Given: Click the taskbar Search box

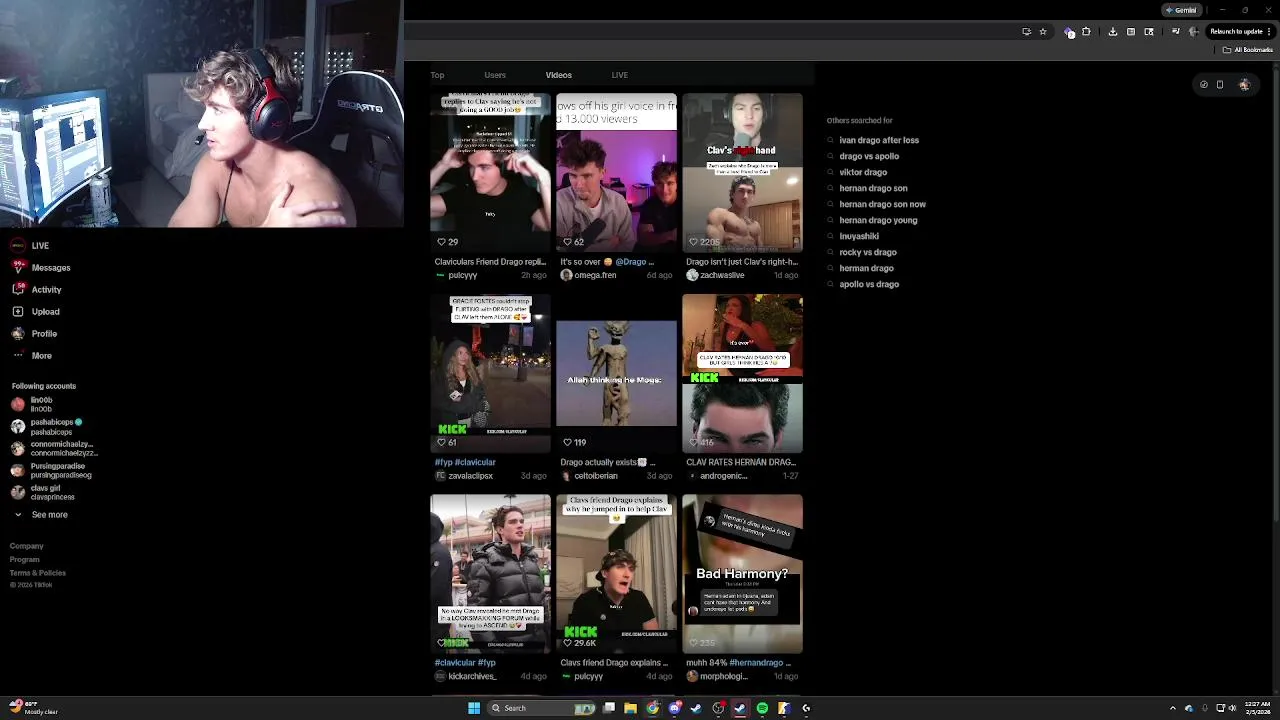Looking at the screenshot, I should pos(543,708).
